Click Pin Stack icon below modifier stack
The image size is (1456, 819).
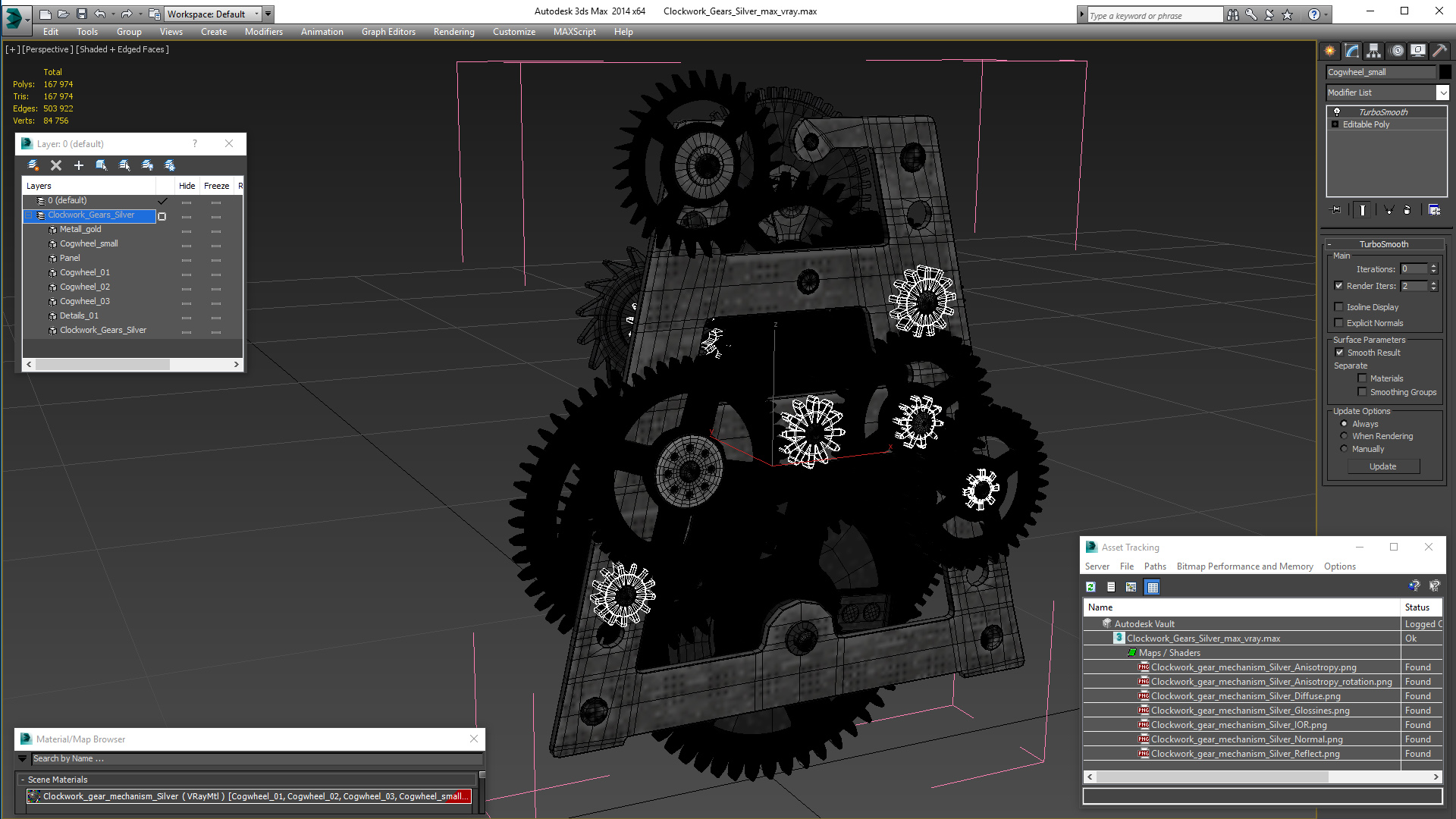[1336, 210]
